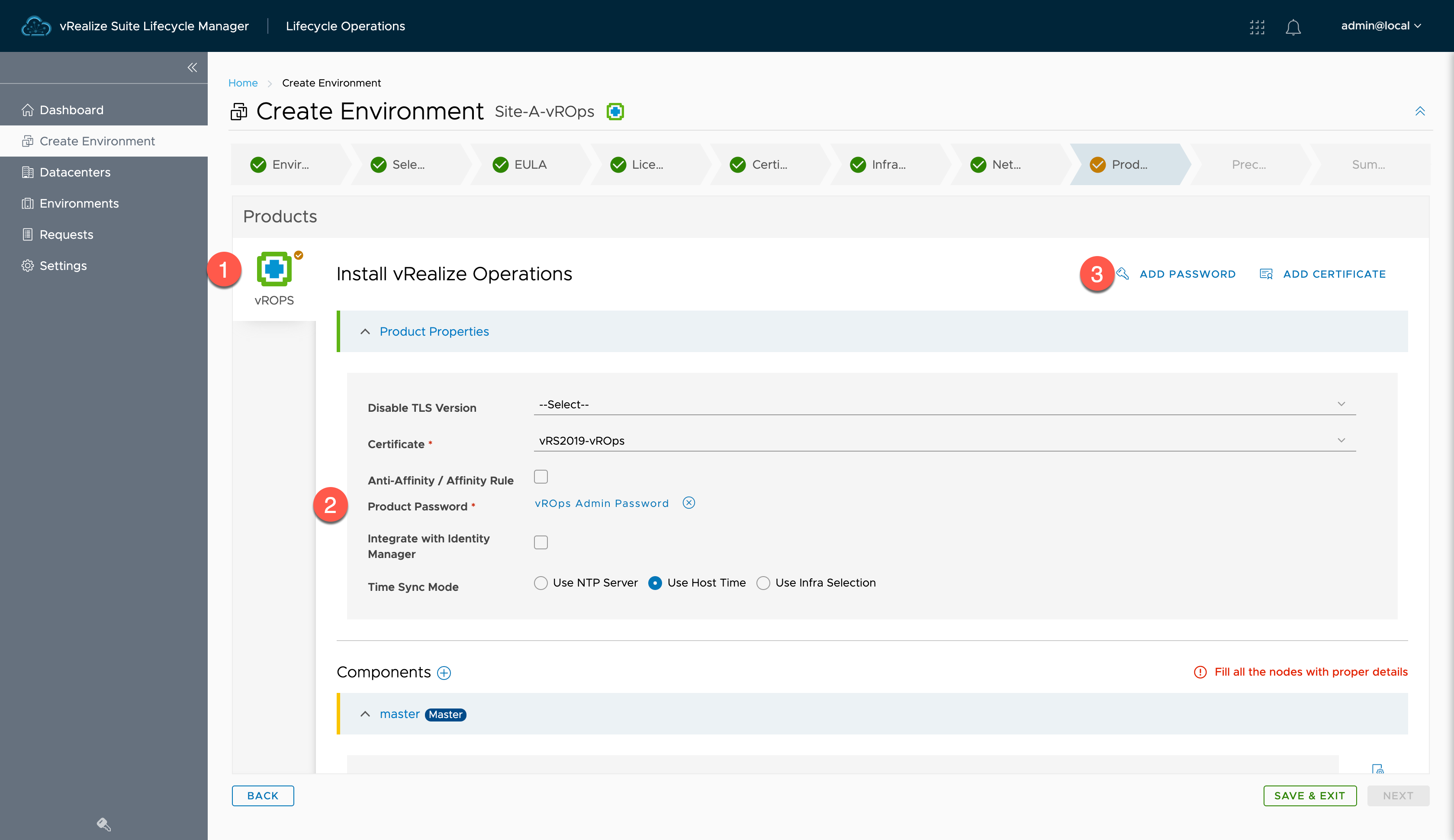
Task: Open the Certificate dropdown
Action: tap(944, 441)
